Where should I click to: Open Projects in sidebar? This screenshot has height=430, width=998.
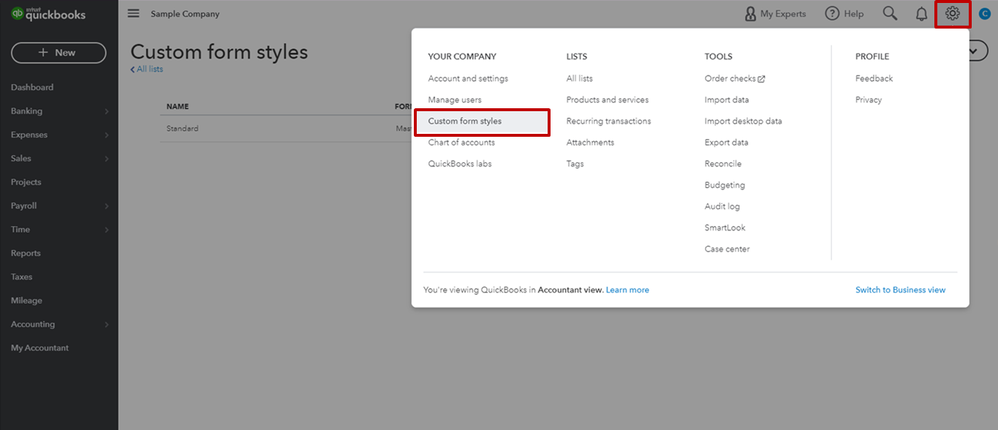26,182
